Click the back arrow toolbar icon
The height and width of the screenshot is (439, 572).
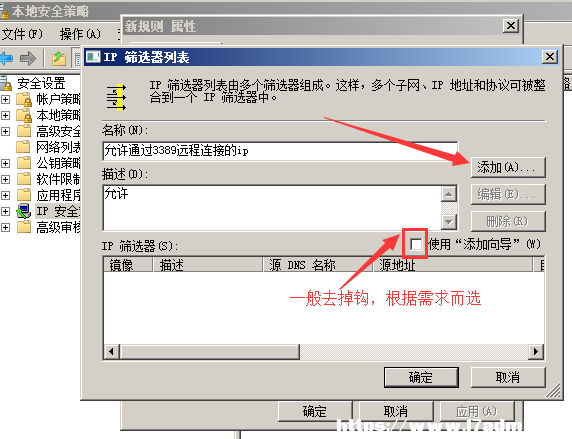click(6, 58)
